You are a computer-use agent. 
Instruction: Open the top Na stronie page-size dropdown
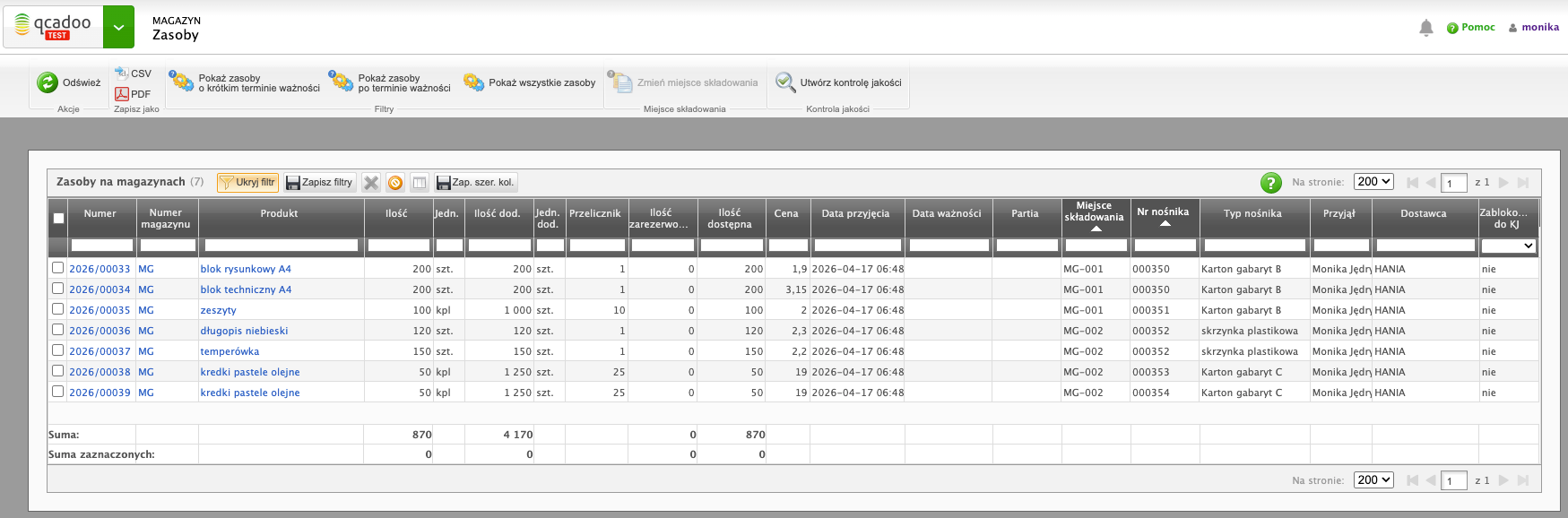coord(1373,182)
